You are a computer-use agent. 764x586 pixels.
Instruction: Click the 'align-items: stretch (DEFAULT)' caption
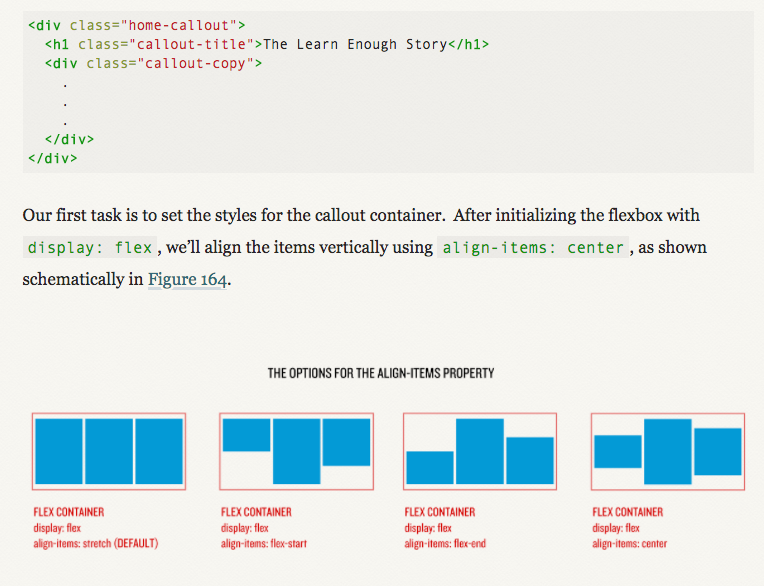coord(96,543)
